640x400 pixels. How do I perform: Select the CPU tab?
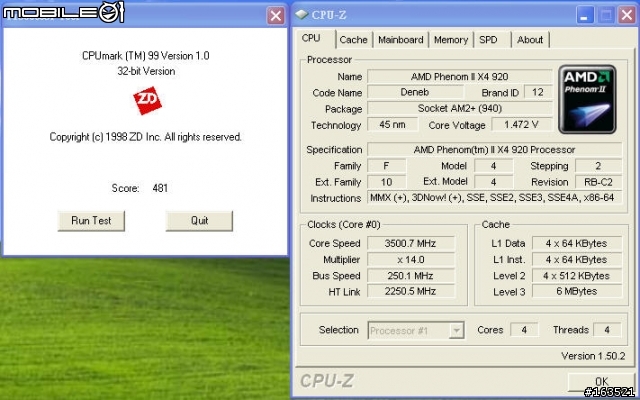[x=311, y=38]
